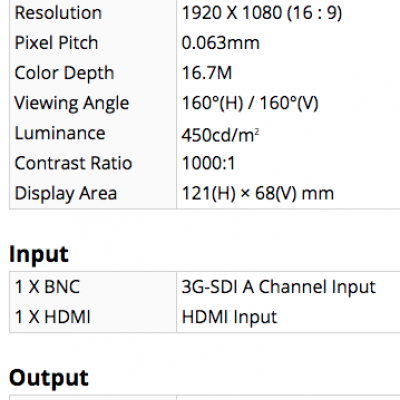
Task: Select the 1000:1 contrast value
Action: coord(209,163)
